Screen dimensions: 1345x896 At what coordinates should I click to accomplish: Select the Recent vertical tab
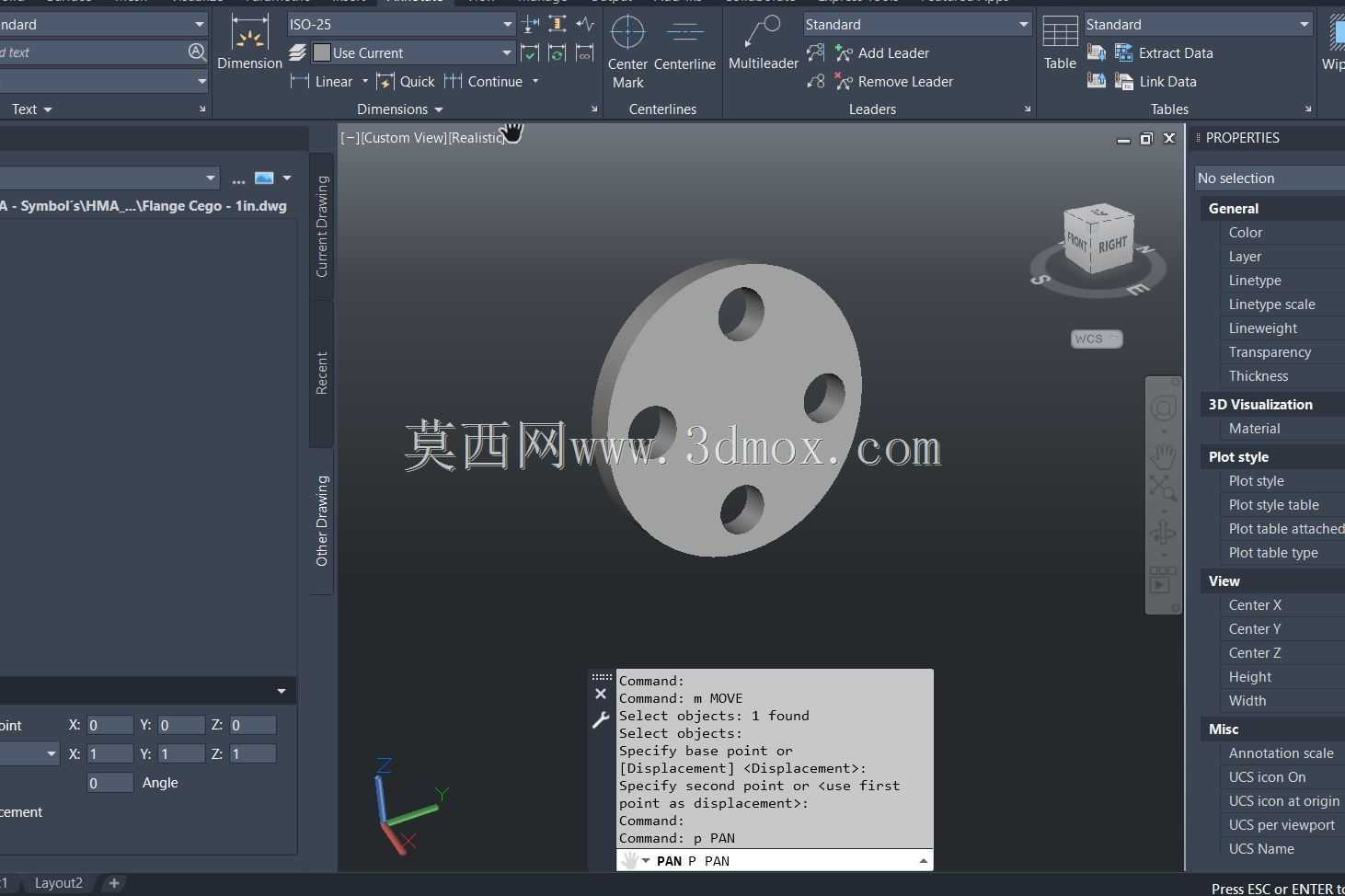(321, 373)
